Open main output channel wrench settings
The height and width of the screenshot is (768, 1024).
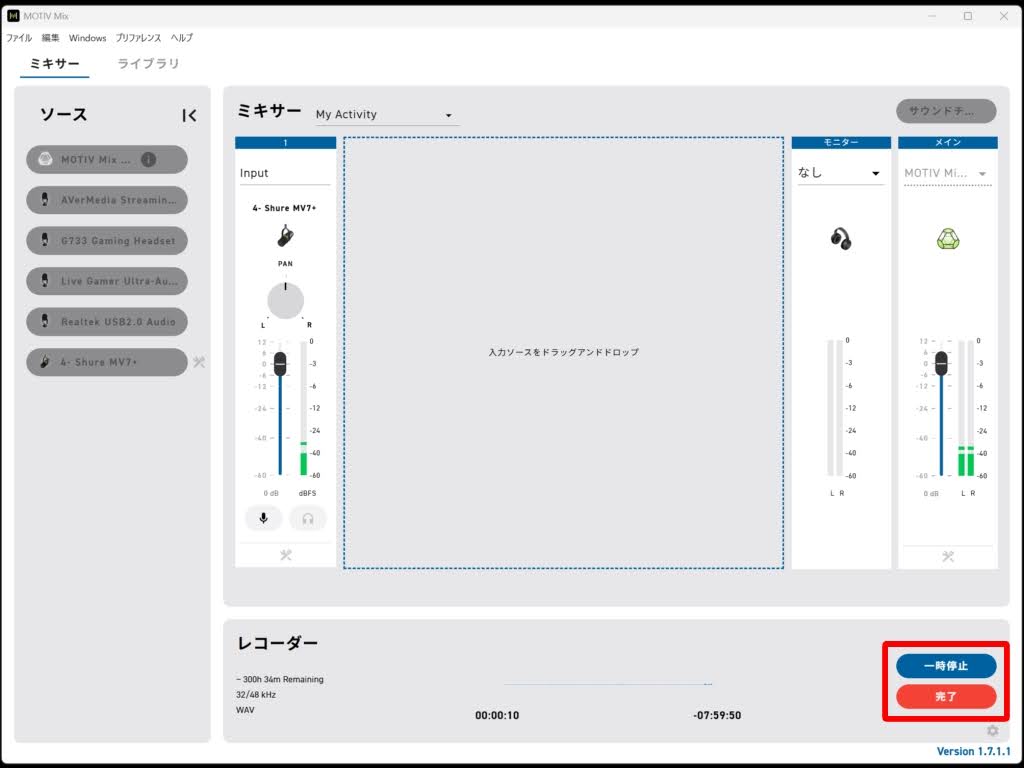(x=947, y=557)
